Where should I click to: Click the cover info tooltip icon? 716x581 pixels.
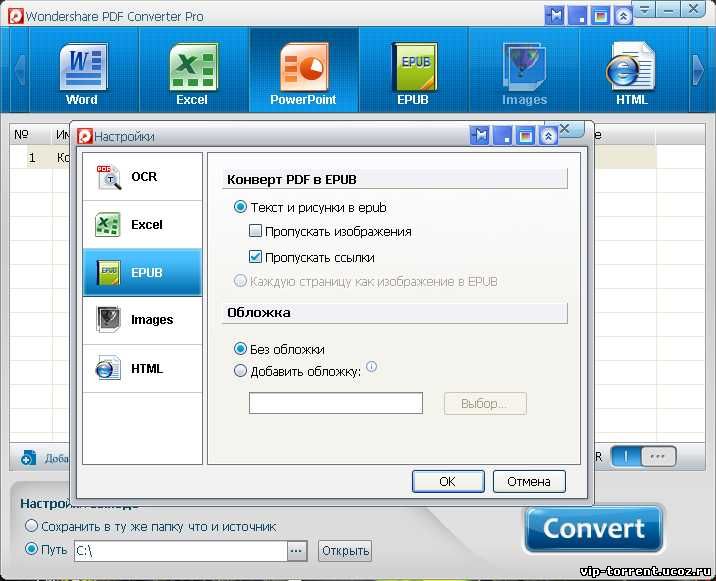coord(372,366)
